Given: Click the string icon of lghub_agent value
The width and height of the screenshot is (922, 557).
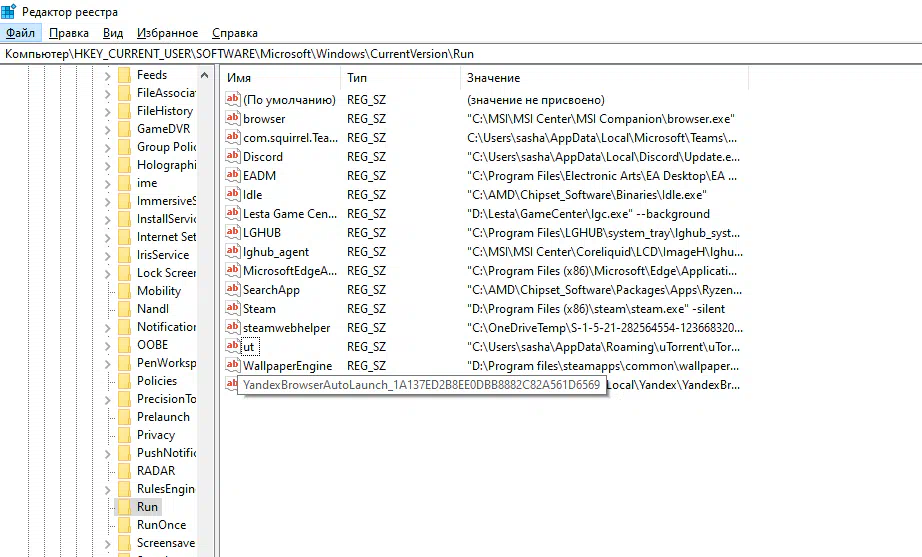Looking at the screenshot, I should [x=233, y=251].
